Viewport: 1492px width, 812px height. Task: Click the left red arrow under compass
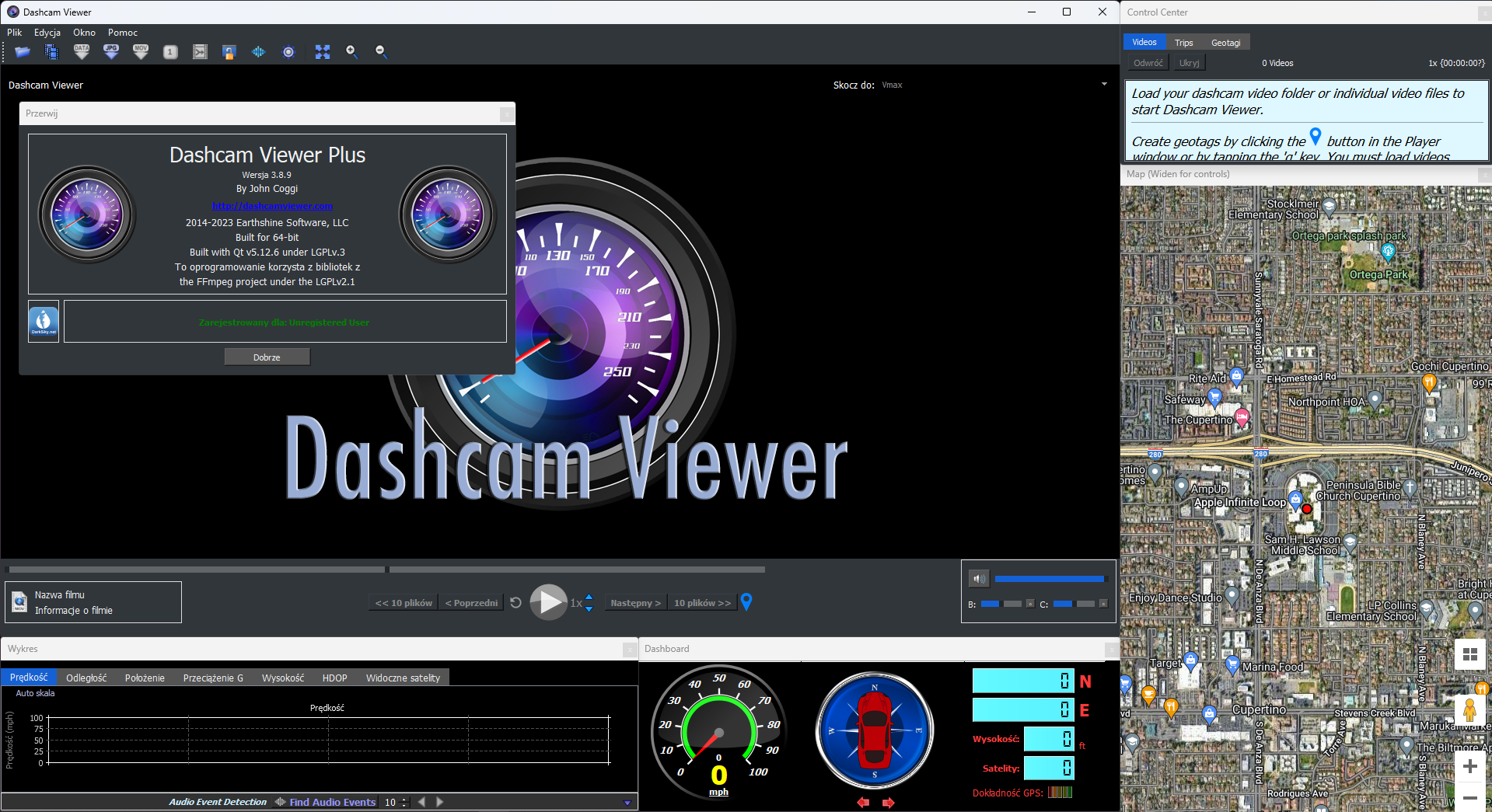tap(863, 803)
